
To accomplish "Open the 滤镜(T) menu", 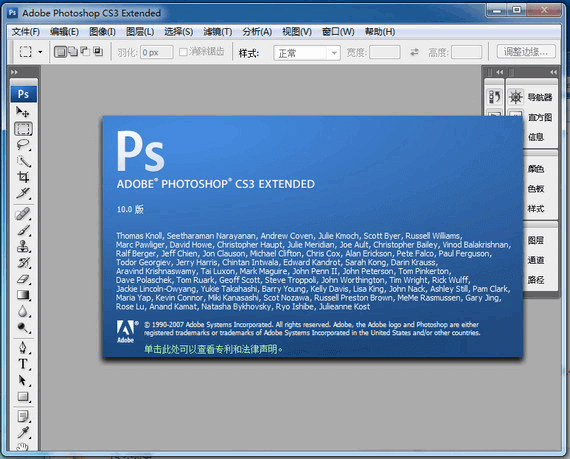I will (217, 32).
